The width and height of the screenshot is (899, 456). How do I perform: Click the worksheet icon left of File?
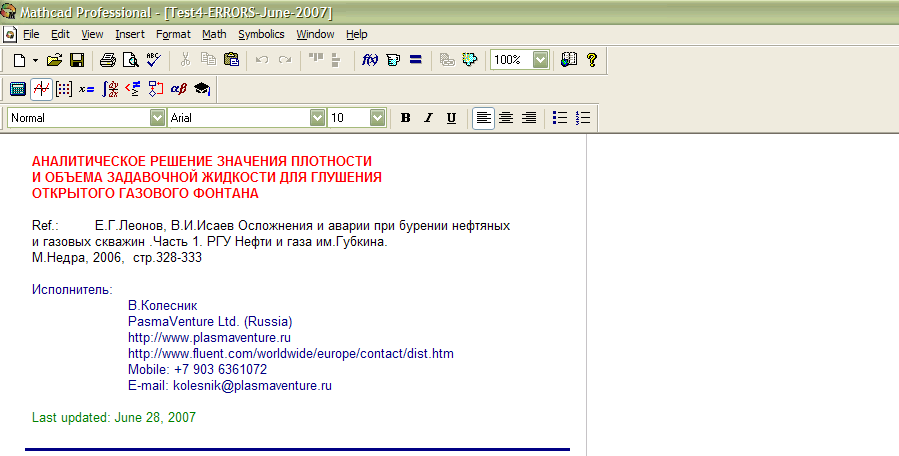coord(10,34)
